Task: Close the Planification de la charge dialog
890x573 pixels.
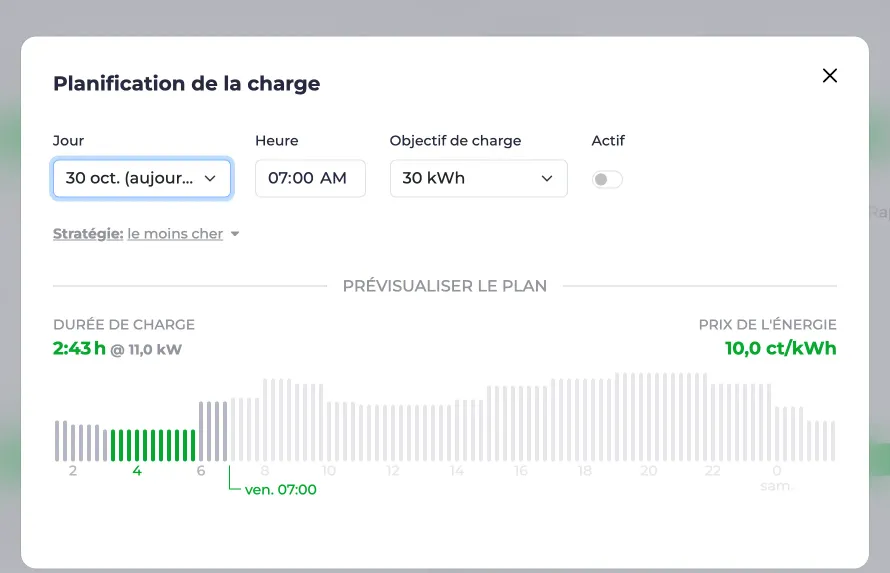Action: (x=829, y=75)
